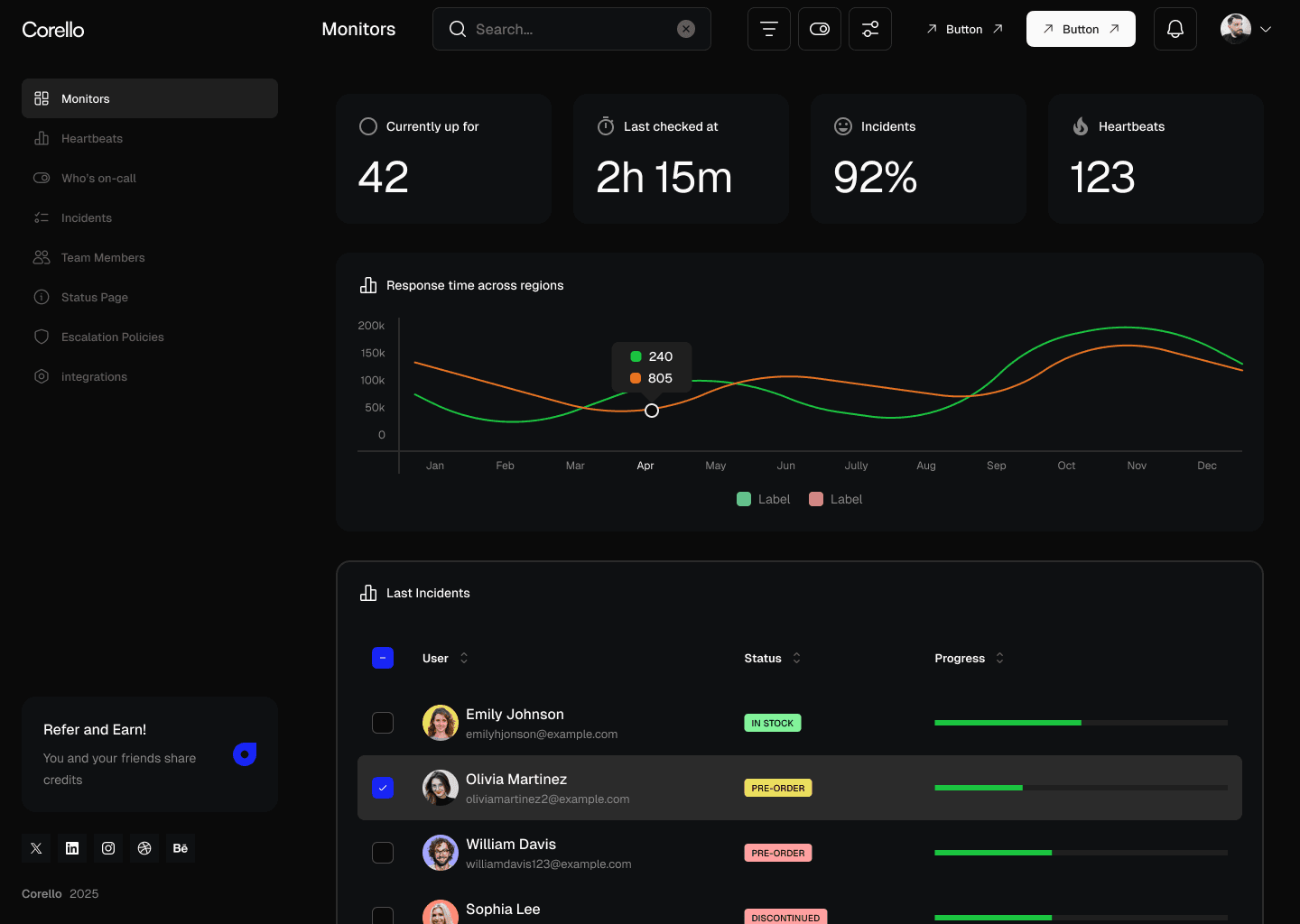Click the Nov label on chart axis
Image resolution: width=1300 pixels, height=924 pixels.
pyautogui.click(x=1137, y=466)
